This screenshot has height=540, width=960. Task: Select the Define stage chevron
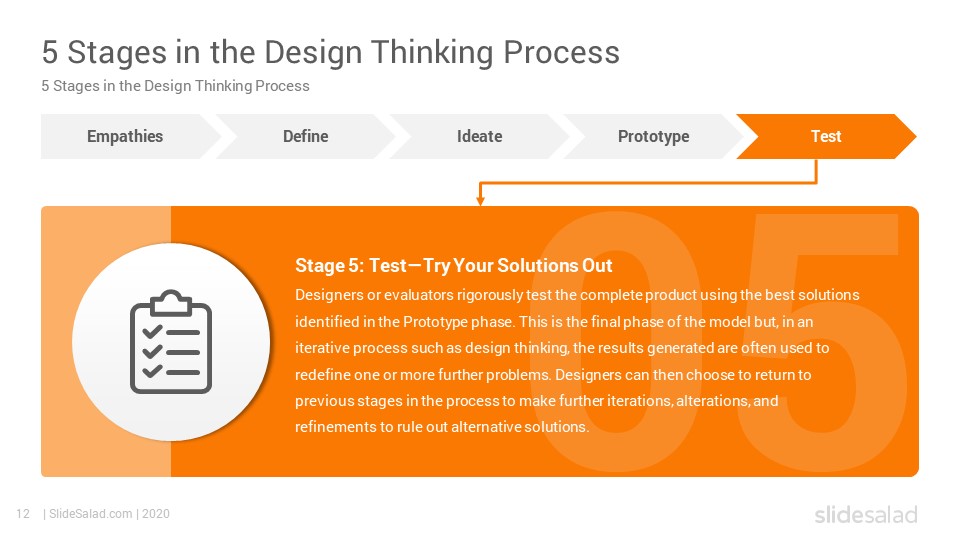(306, 137)
